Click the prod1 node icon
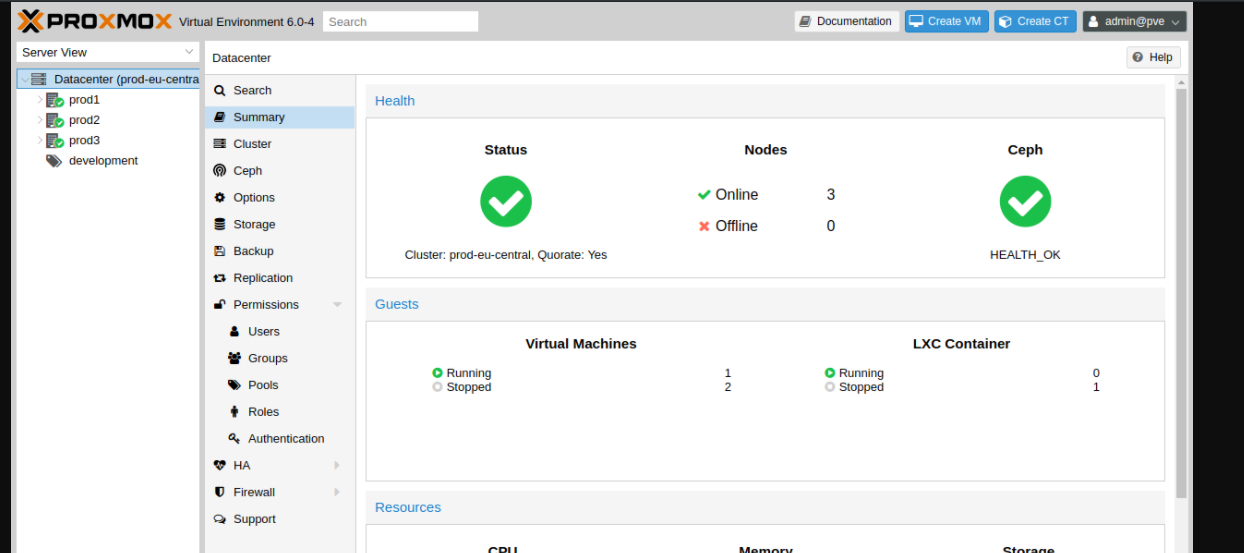1244x553 pixels. [x=55, y=100]
